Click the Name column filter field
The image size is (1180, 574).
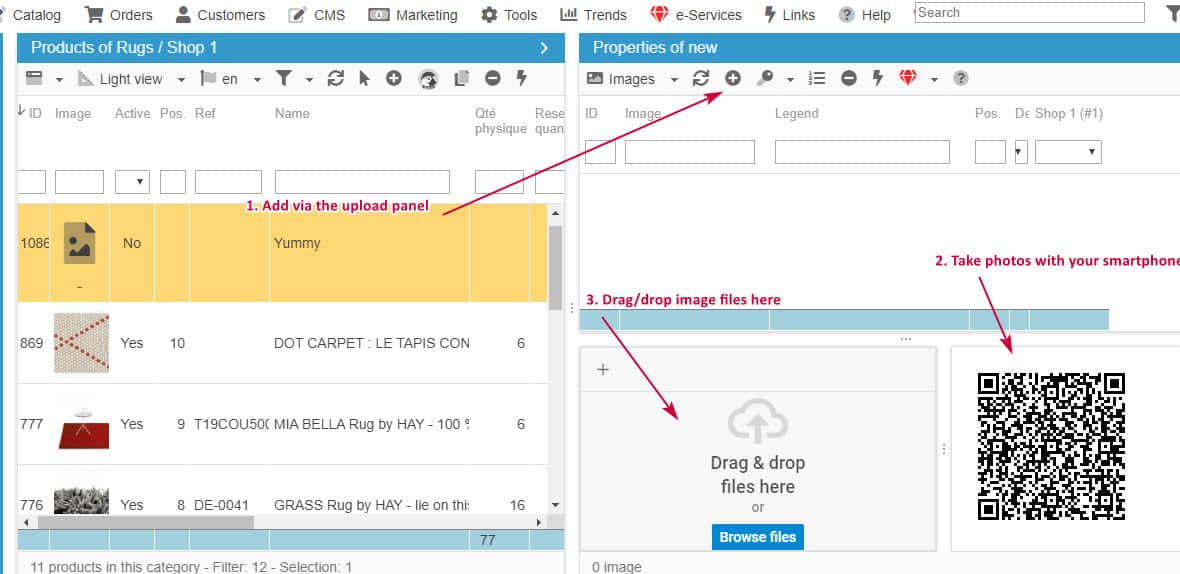pos(362,182)
